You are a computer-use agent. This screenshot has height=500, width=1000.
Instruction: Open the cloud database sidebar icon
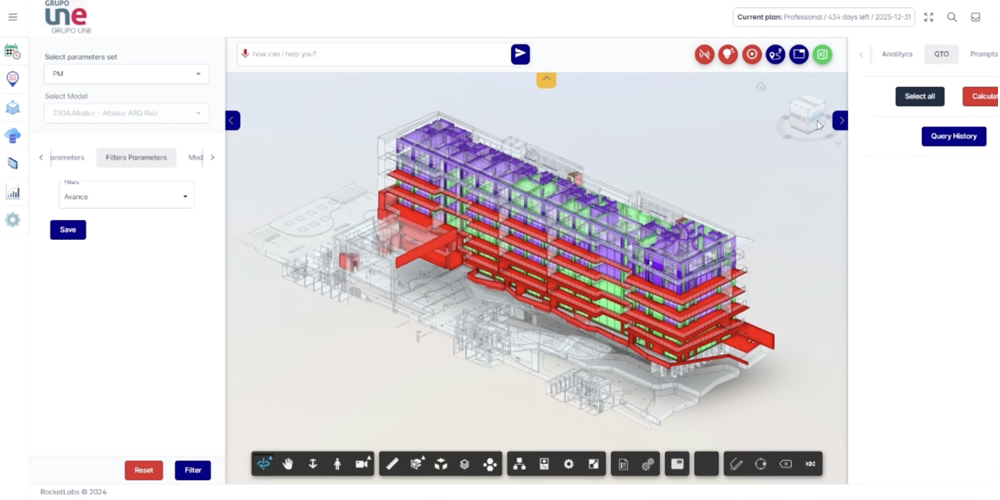(x=13, y=135)
